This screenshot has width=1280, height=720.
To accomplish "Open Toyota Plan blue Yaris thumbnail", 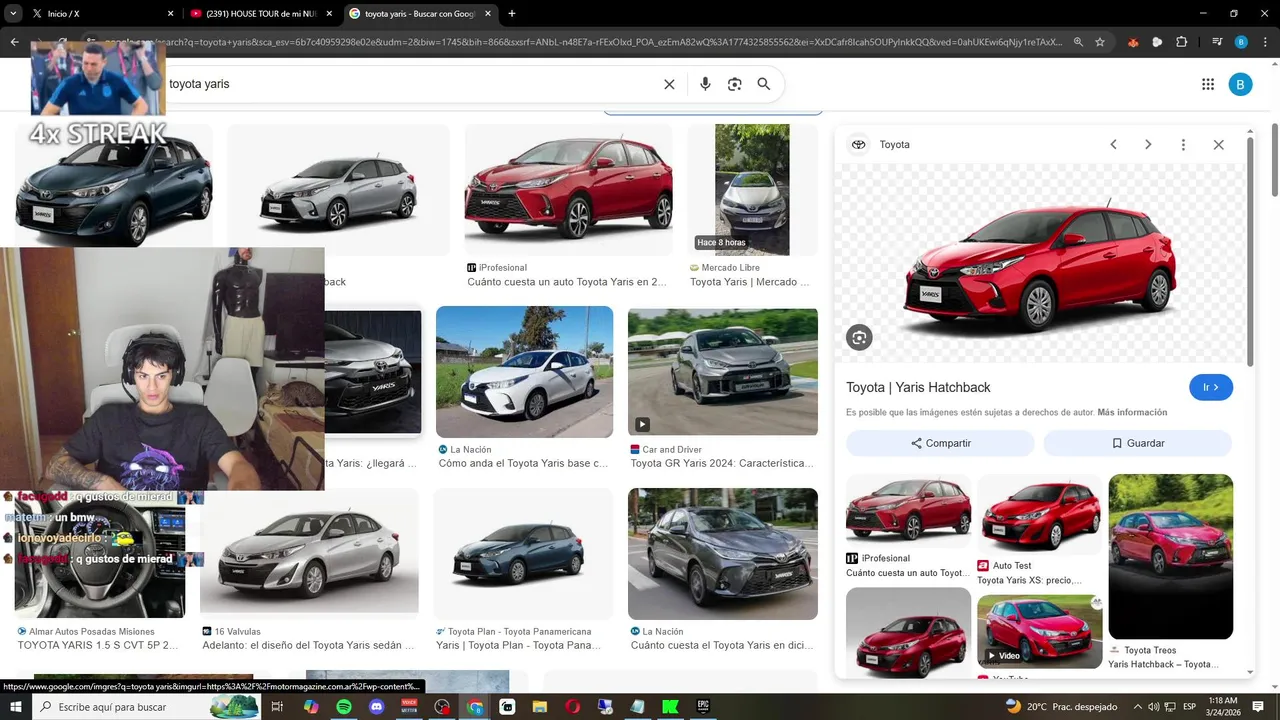I will [x=523, y=554].
